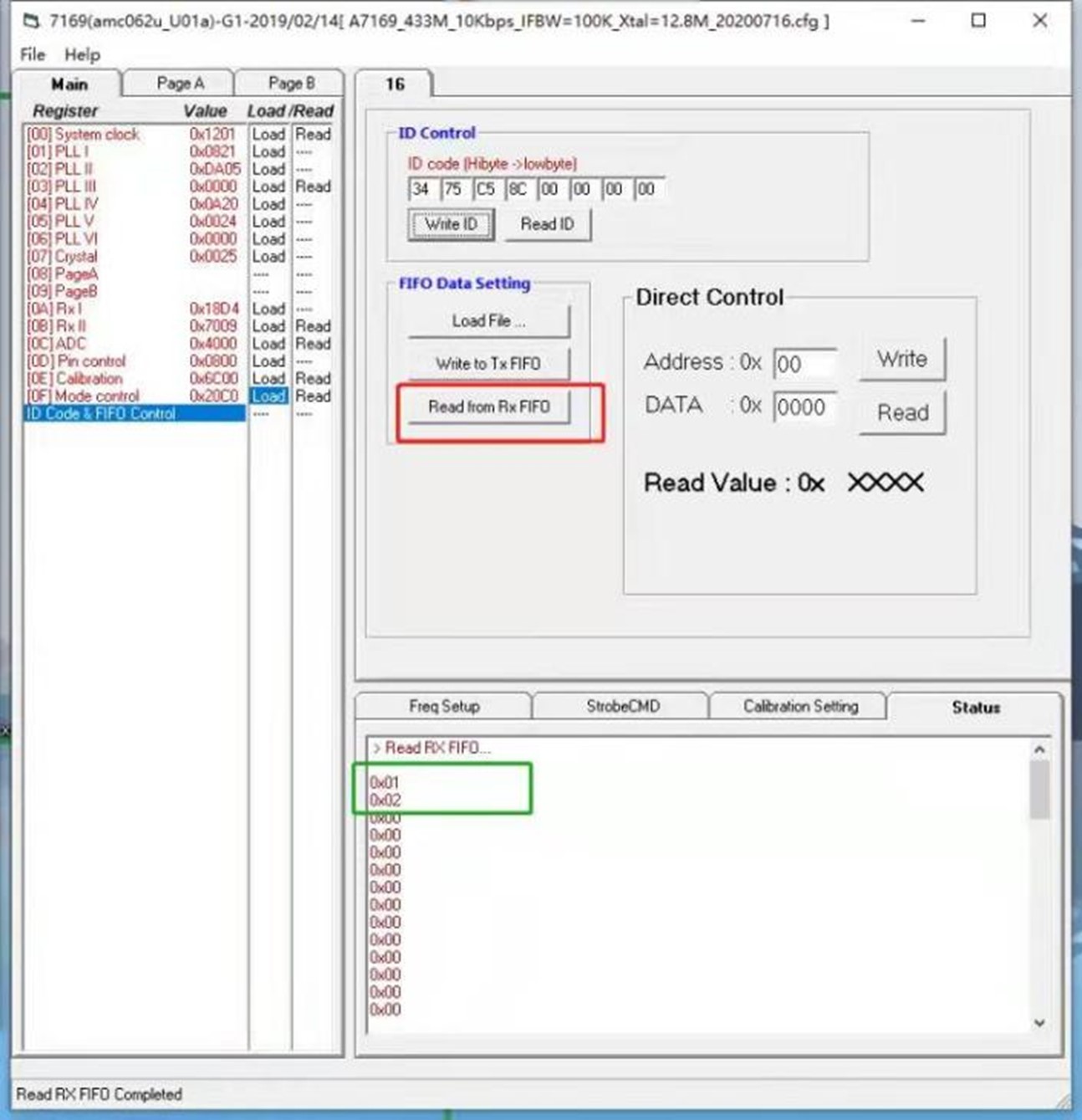
Task: Click value 0x1201 of System clock
Action: tap(212, 135)
